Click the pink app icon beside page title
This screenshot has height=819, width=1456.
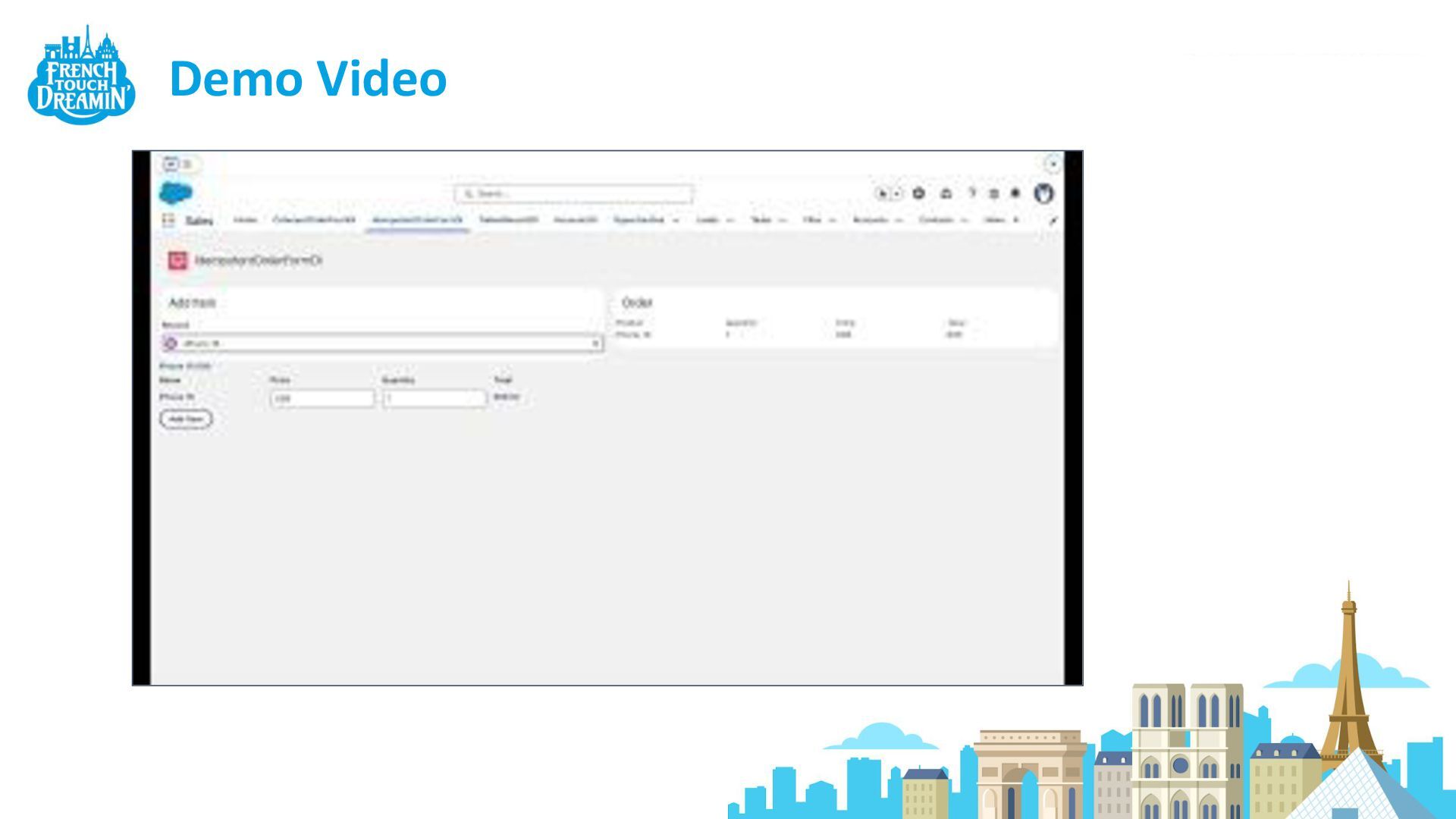pos(177,260)
